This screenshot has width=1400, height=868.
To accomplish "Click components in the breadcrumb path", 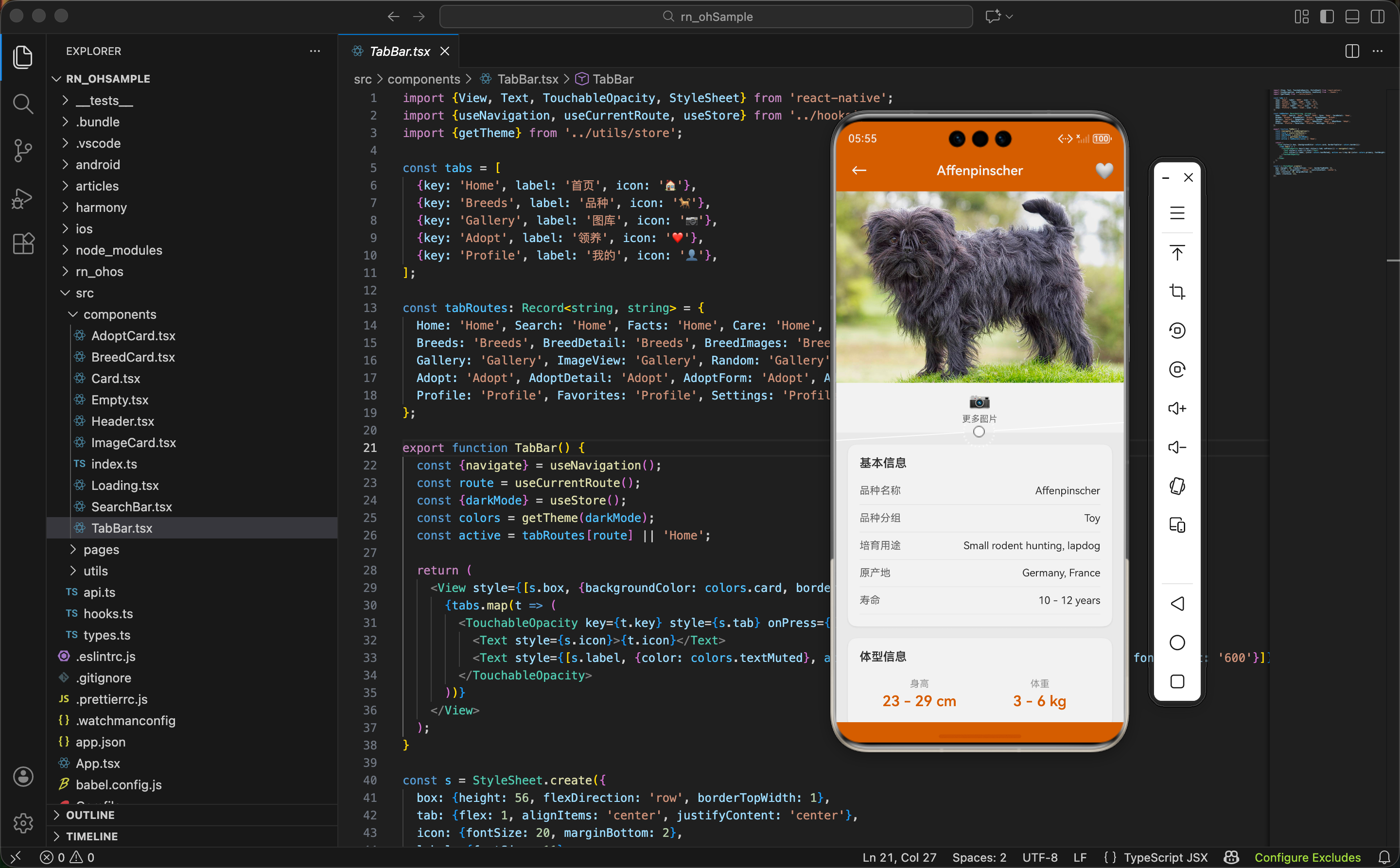I will coord(423,79).
